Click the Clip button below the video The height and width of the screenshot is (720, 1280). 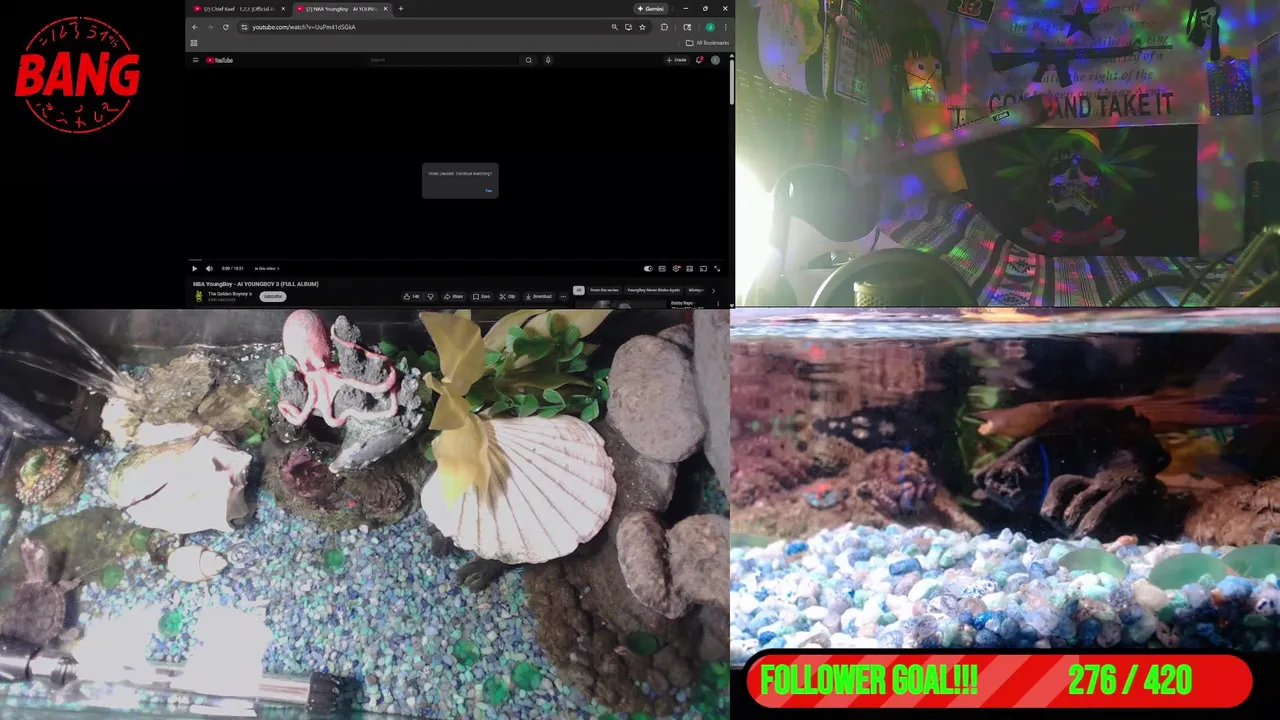(x=507, y=296)
